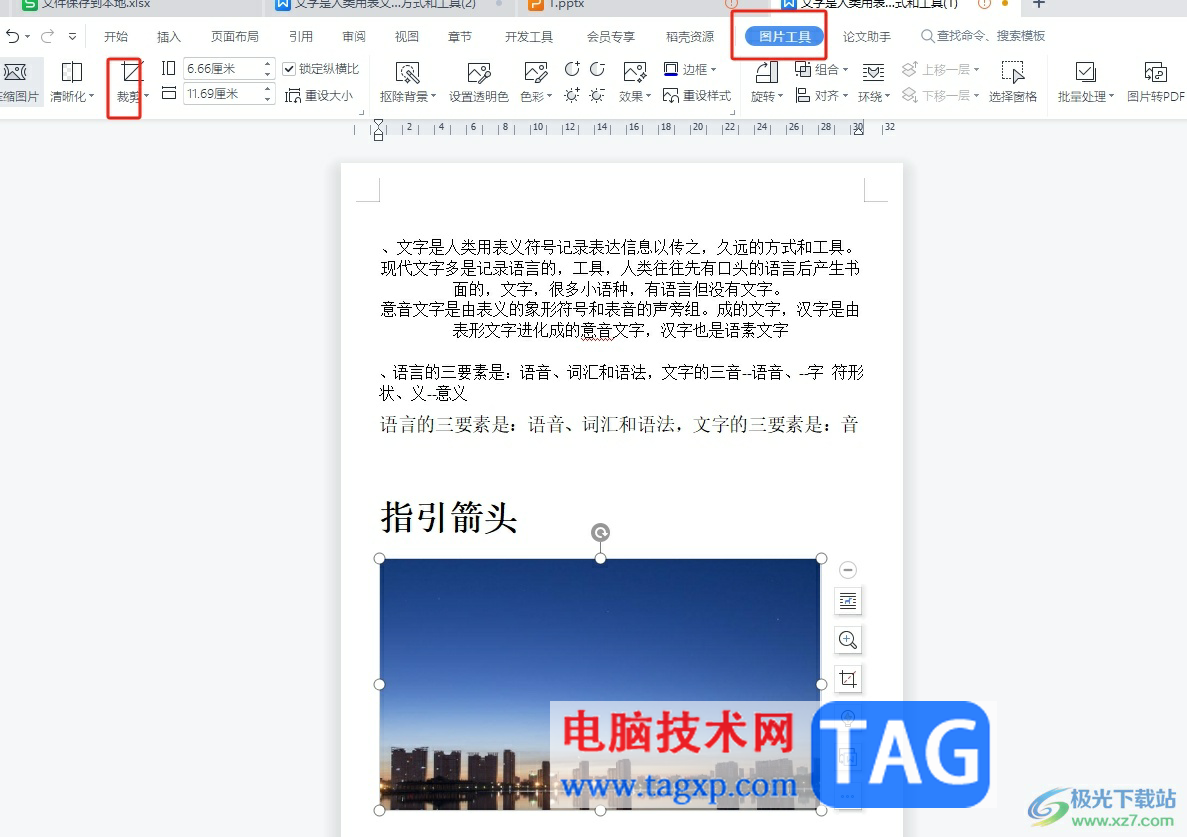Click the increase contrast icon
This screenshot has width=1187, height=837.
click(x=572, y=70)
